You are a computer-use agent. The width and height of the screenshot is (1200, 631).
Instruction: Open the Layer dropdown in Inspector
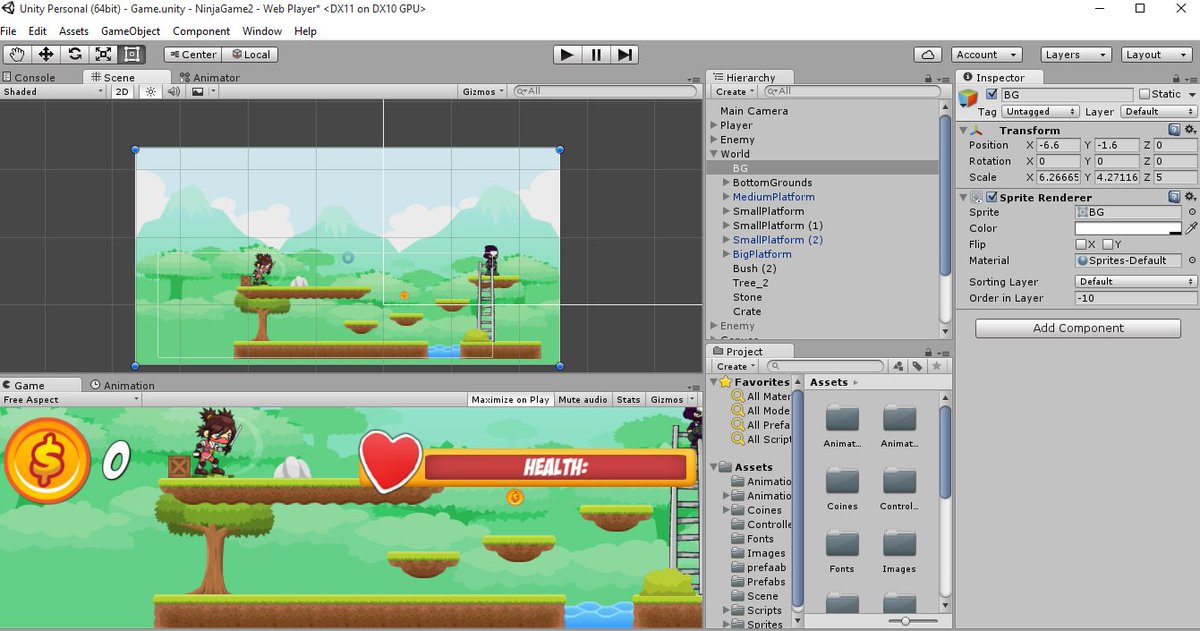click(x=1158, y=112)
